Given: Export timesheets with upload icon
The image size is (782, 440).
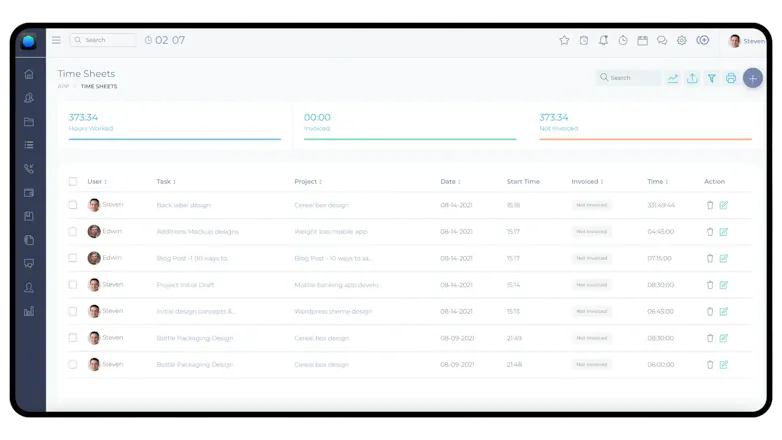Looking at the screenshot, I should click(692, 78).
